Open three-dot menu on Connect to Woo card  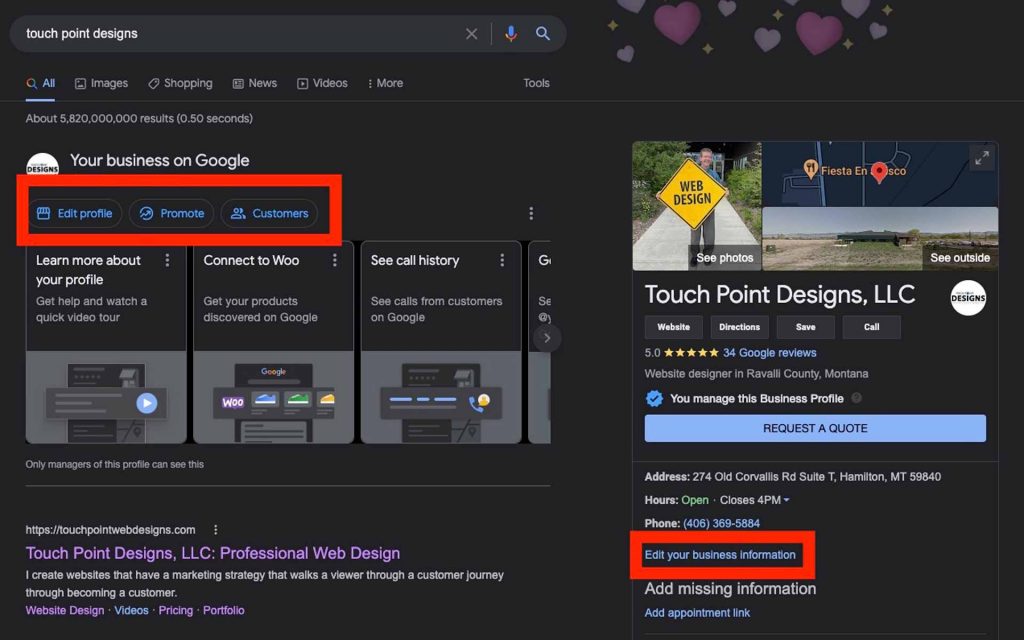pos(334,261)
